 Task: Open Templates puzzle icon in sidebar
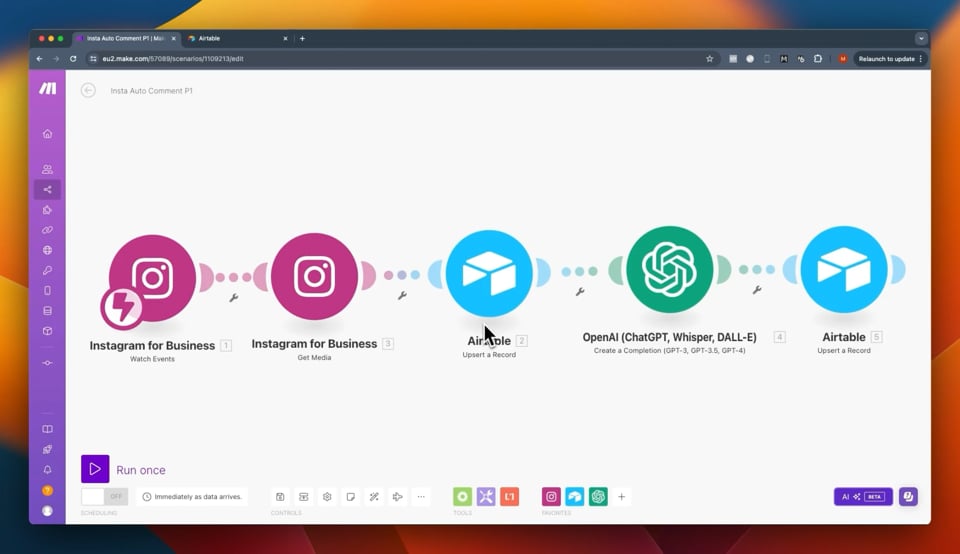(x=47, y=210)
